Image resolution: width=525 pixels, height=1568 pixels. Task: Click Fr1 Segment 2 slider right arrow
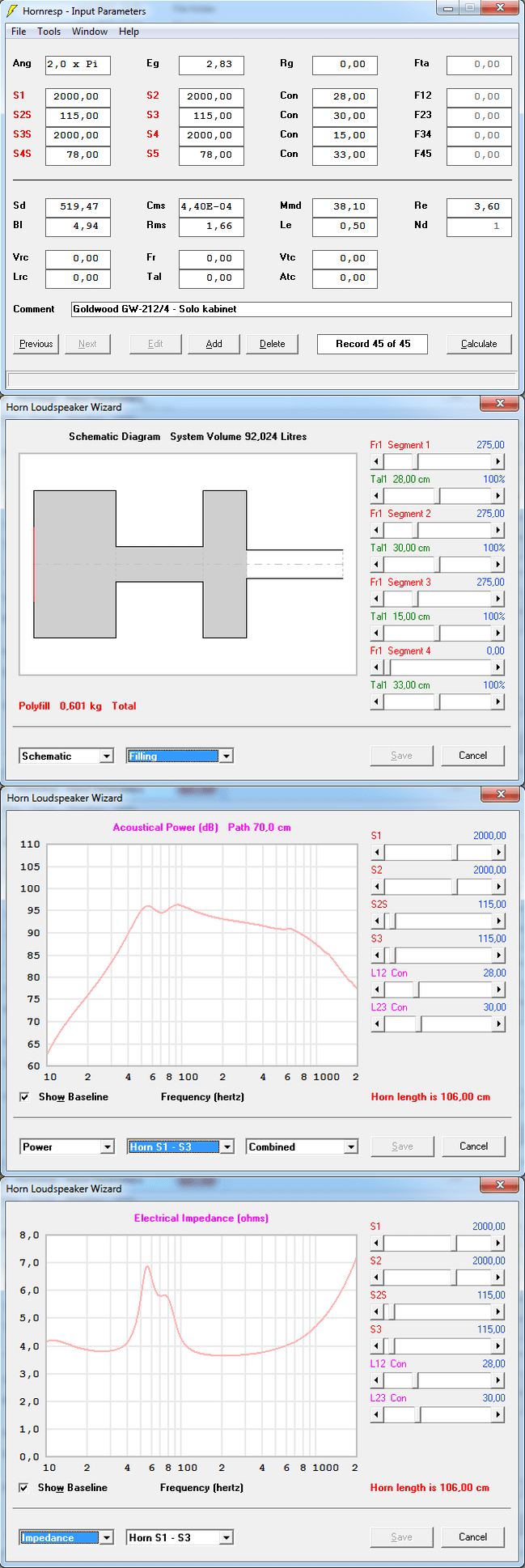[x=498, y=530]
